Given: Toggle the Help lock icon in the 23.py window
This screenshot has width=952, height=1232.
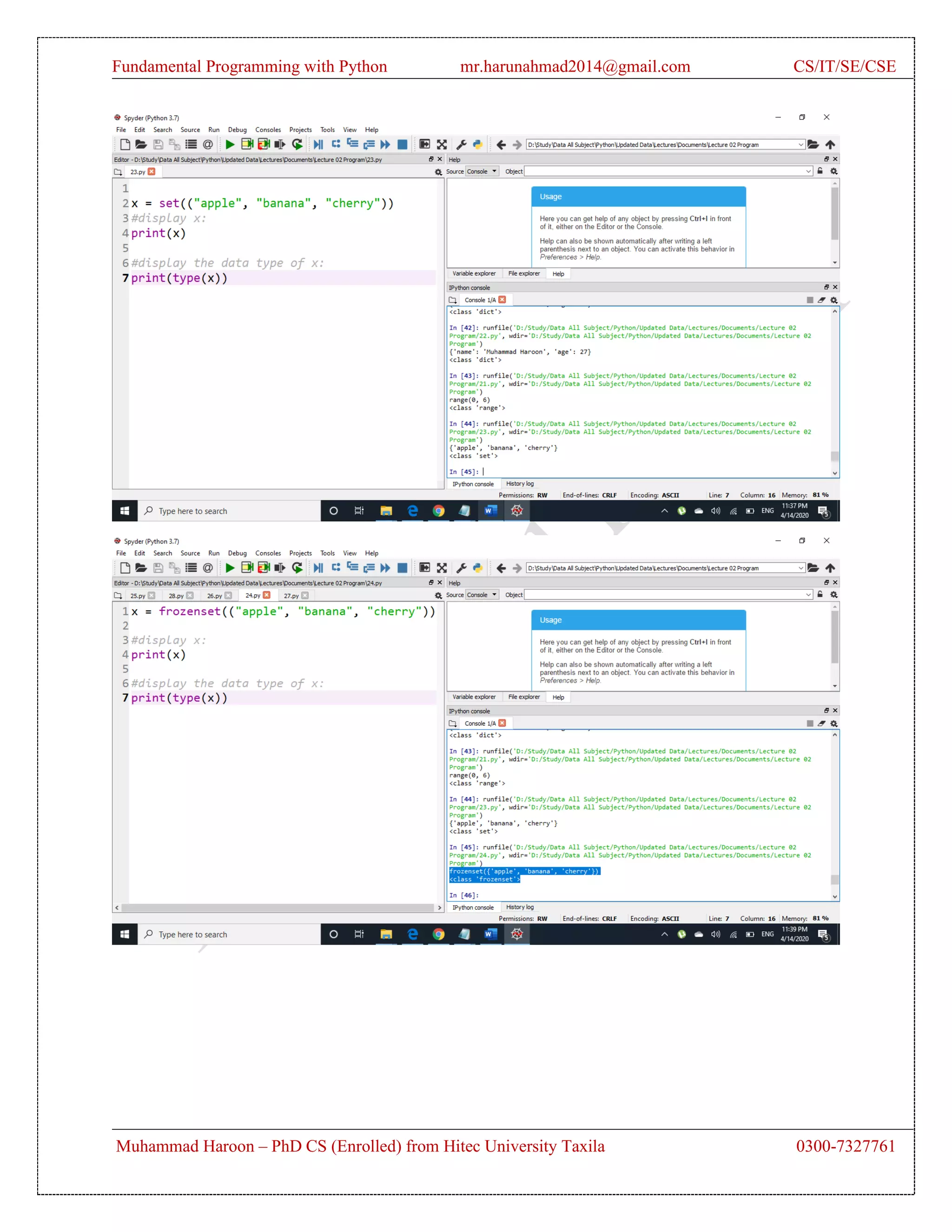Looking at the screenshot, I should tap(820, 171).
